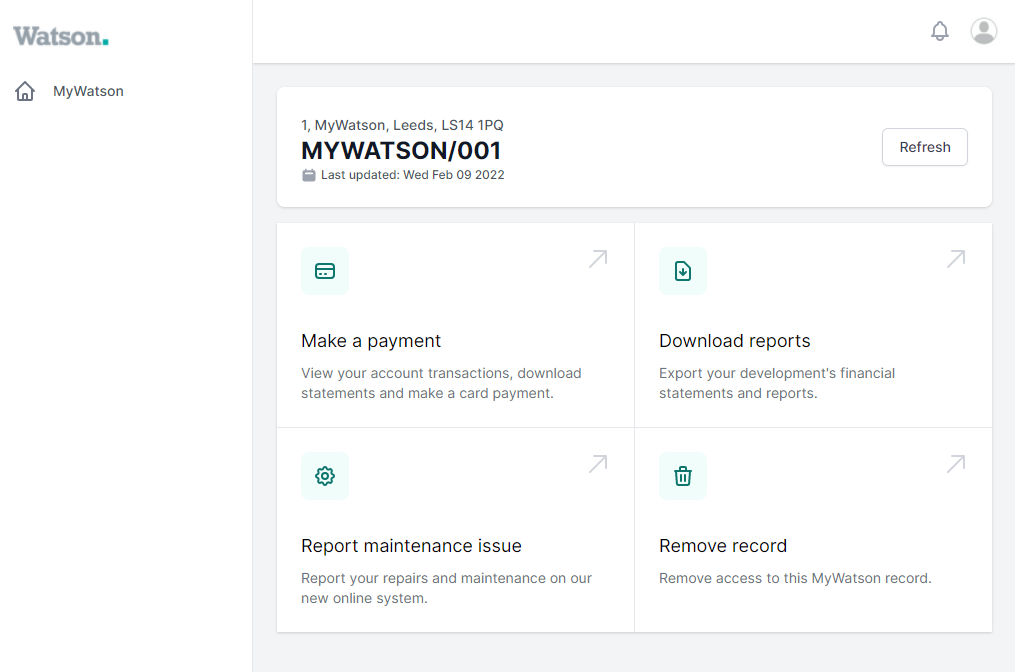
Task: Open the Make a payment title link
Action: [371, 341]
